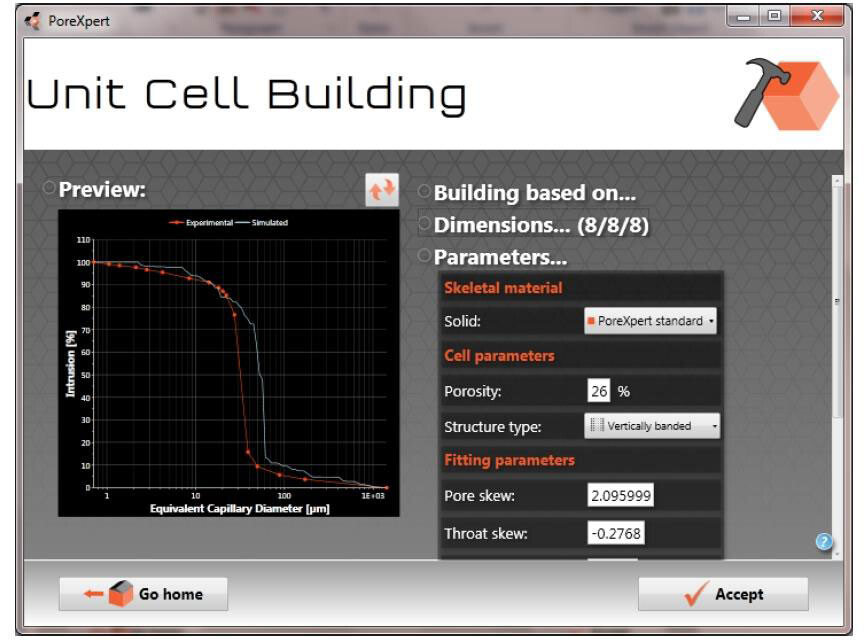Minimize the PoreXpert window

[x=744, y=17]
